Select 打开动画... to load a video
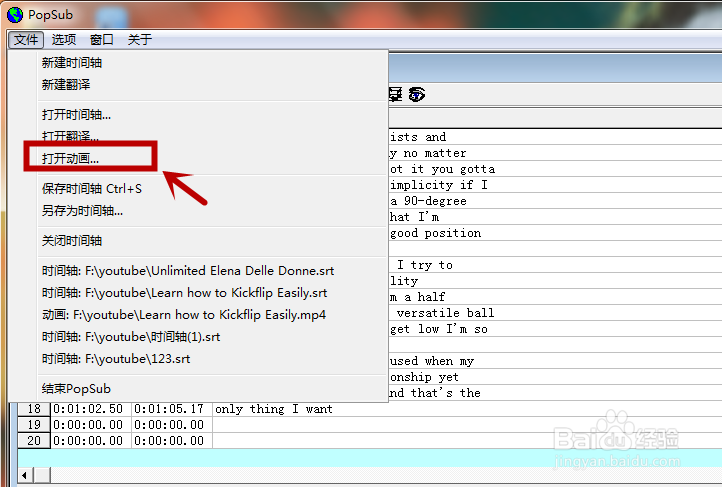722x487 pixels. (x=70, y=159)
